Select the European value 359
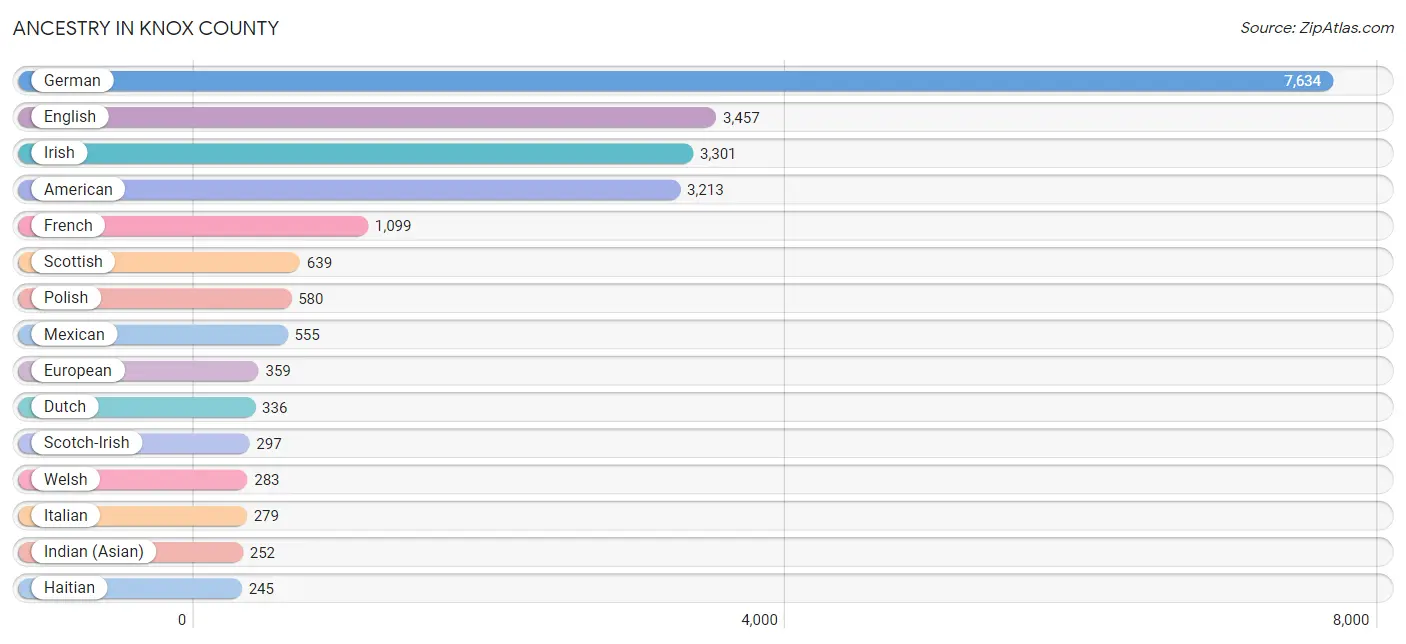 pyautogui.click(x=278, y=371)
